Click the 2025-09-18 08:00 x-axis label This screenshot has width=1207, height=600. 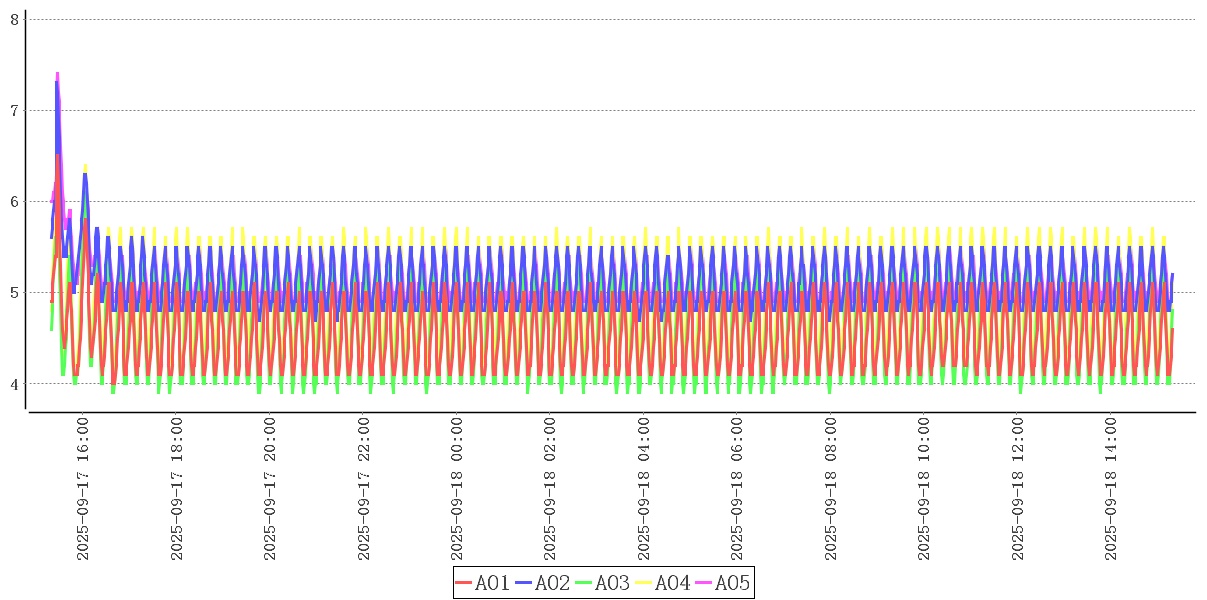point(831,489)
